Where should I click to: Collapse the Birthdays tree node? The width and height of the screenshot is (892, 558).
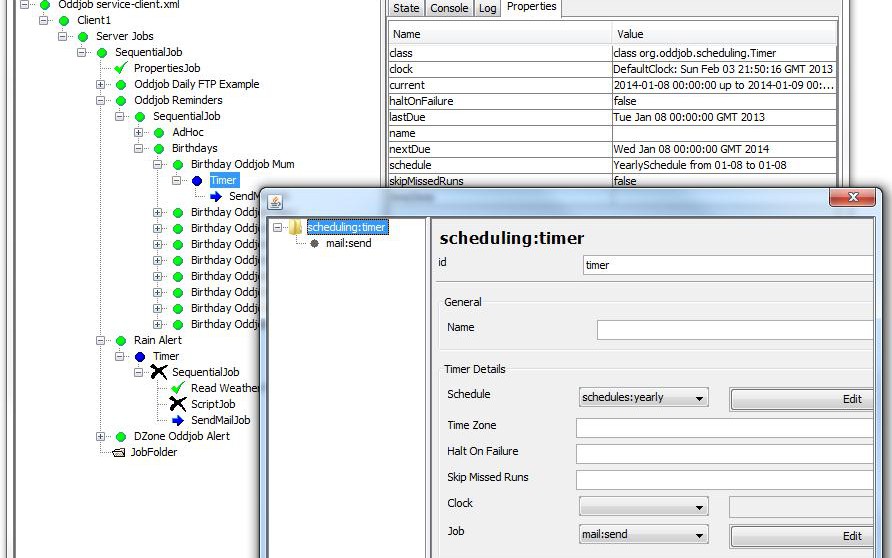tap(139, 148)
